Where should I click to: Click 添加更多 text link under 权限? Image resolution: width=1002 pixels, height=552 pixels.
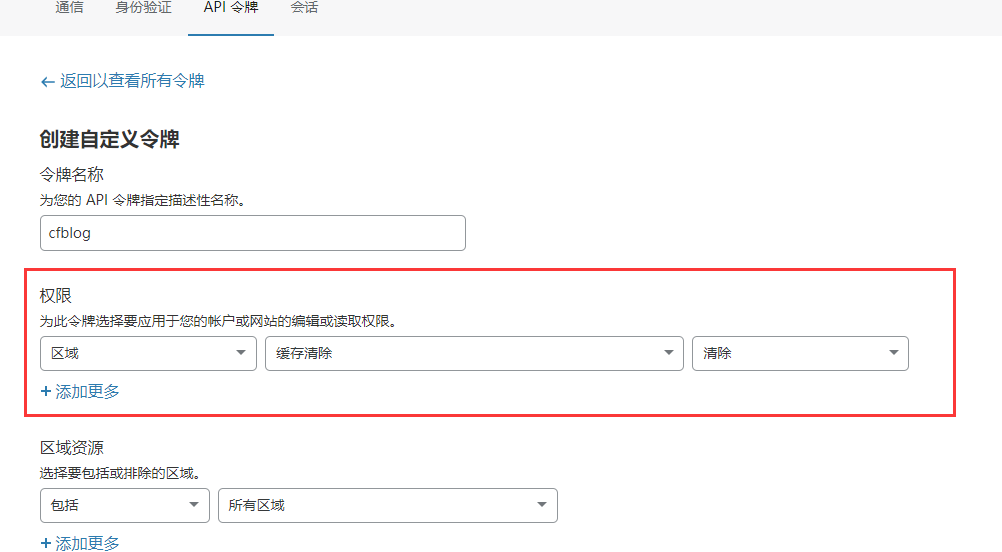tap(88, 392)
